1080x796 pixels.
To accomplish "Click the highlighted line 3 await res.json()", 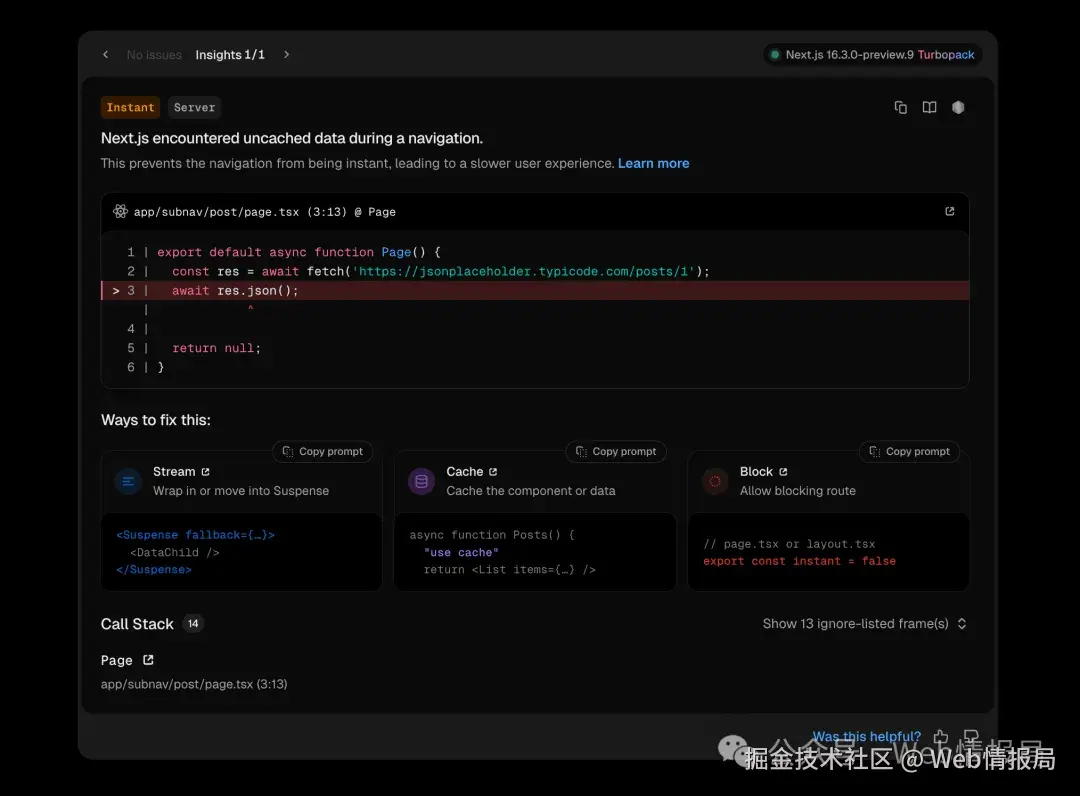I will tap(535, 291).
